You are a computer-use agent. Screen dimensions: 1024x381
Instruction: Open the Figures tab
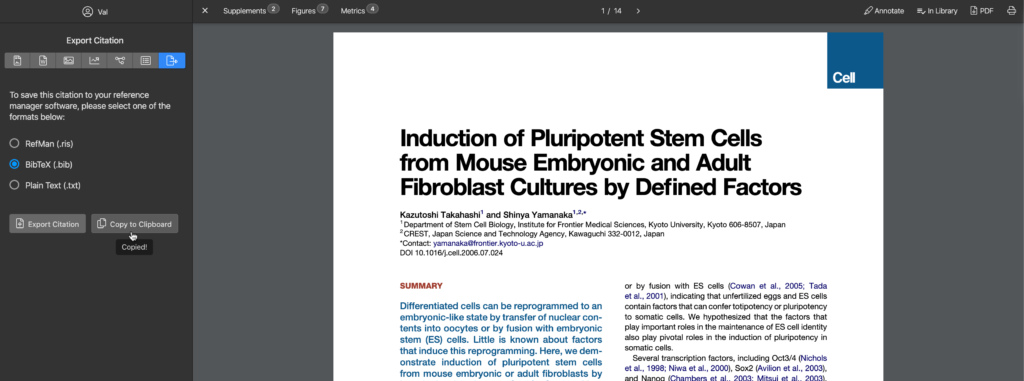(x=310, y=10)
